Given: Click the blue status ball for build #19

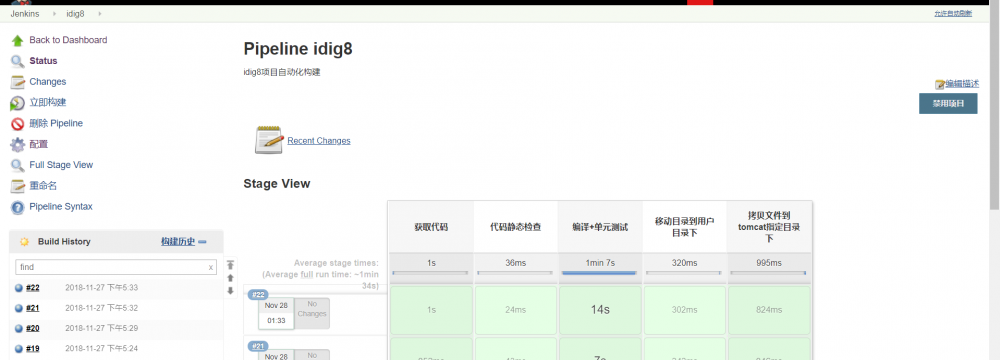Looking at the screenshot, I should (19, 349).
